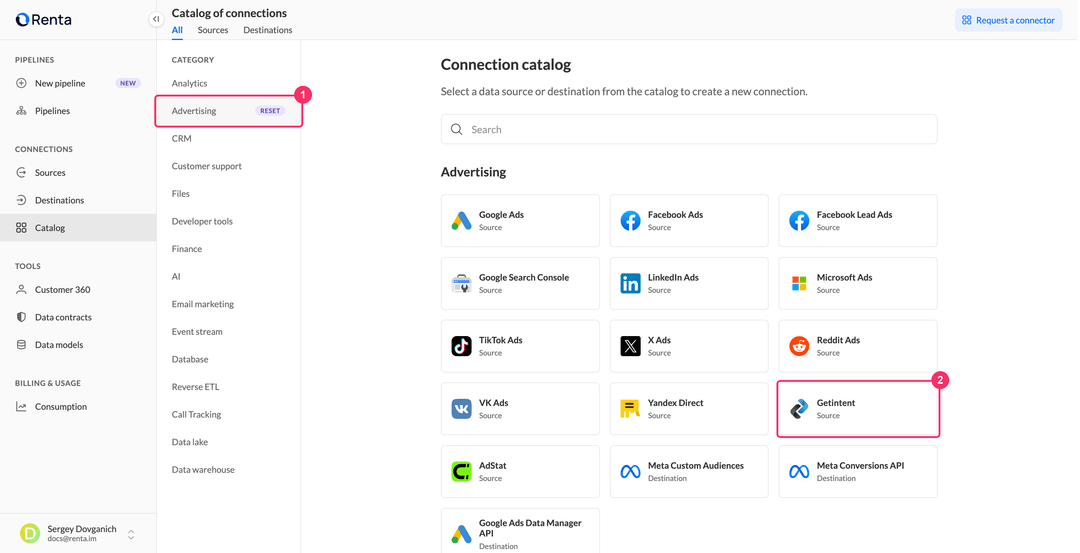Reset the Advertising category filter
The height and width of the screenshot is (553, 1080).
click(270, 110)
